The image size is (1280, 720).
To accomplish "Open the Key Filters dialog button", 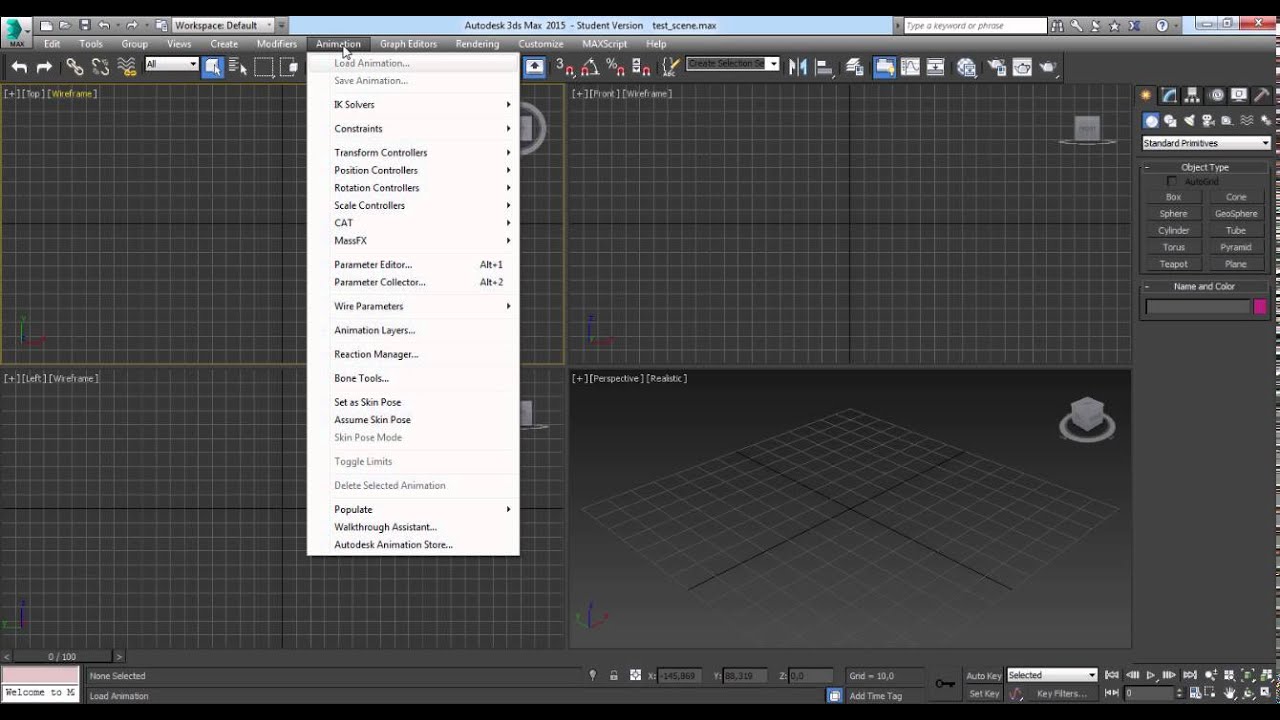I will (1062, 694).
